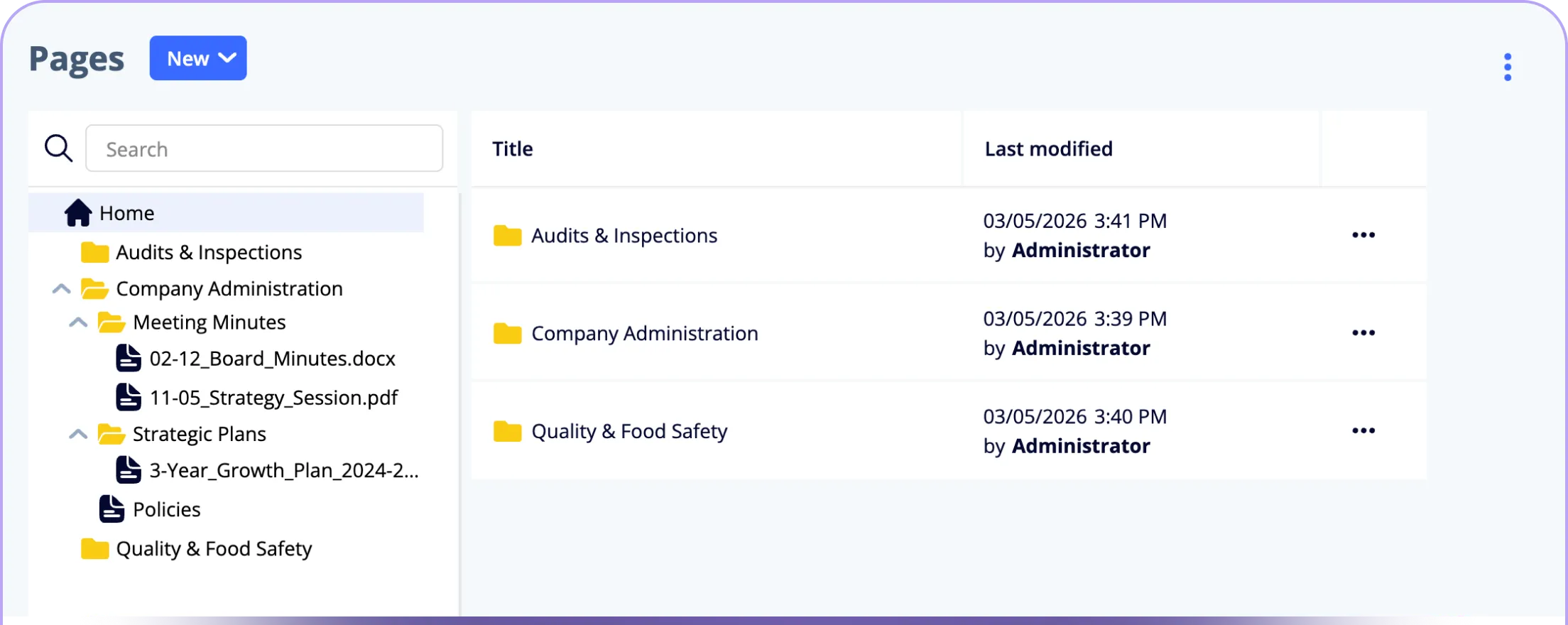The image size is (1568, 625).
Task: Collapse the Company Administration tree folder
Action: coord(62,288)
